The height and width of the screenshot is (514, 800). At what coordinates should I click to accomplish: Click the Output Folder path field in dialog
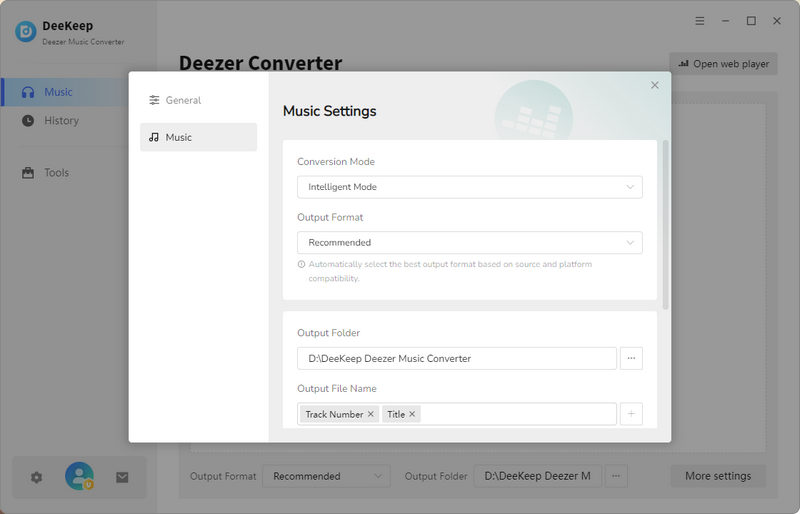point(457,358)
